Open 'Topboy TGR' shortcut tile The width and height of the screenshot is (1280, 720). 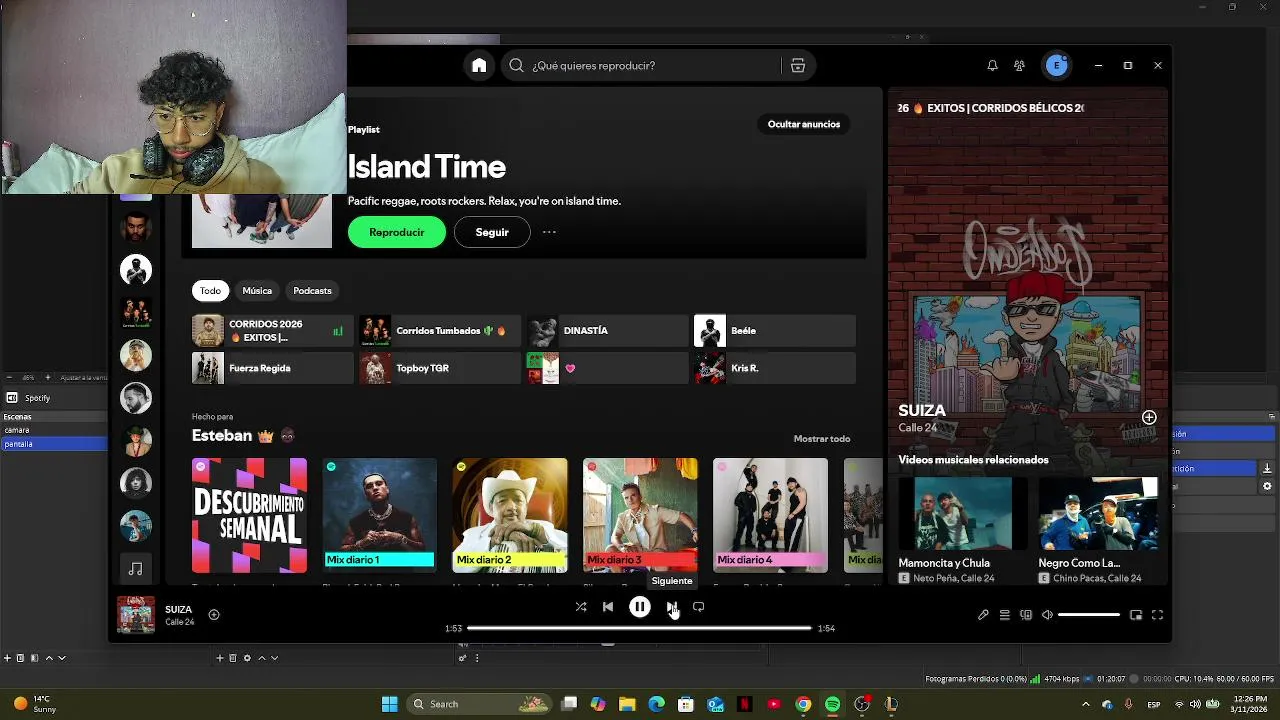pyautogui.click(x=440, y=368)
